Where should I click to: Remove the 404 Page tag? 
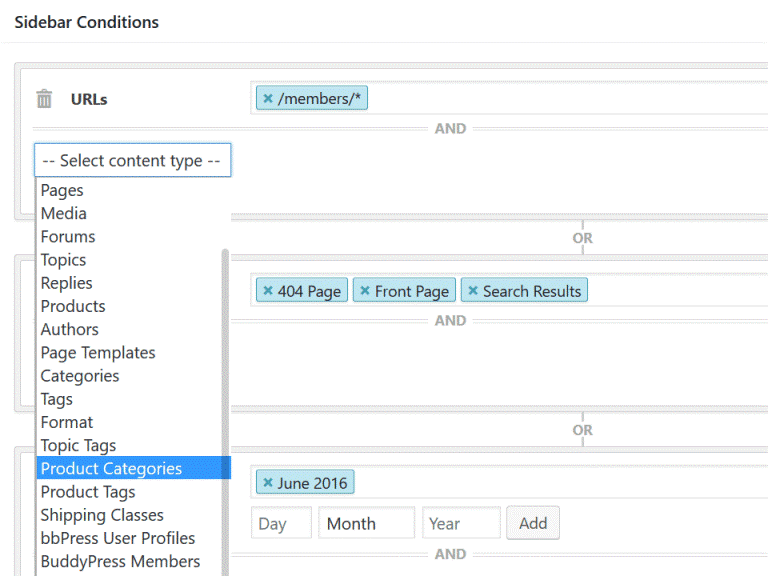[x=268, y=290]
